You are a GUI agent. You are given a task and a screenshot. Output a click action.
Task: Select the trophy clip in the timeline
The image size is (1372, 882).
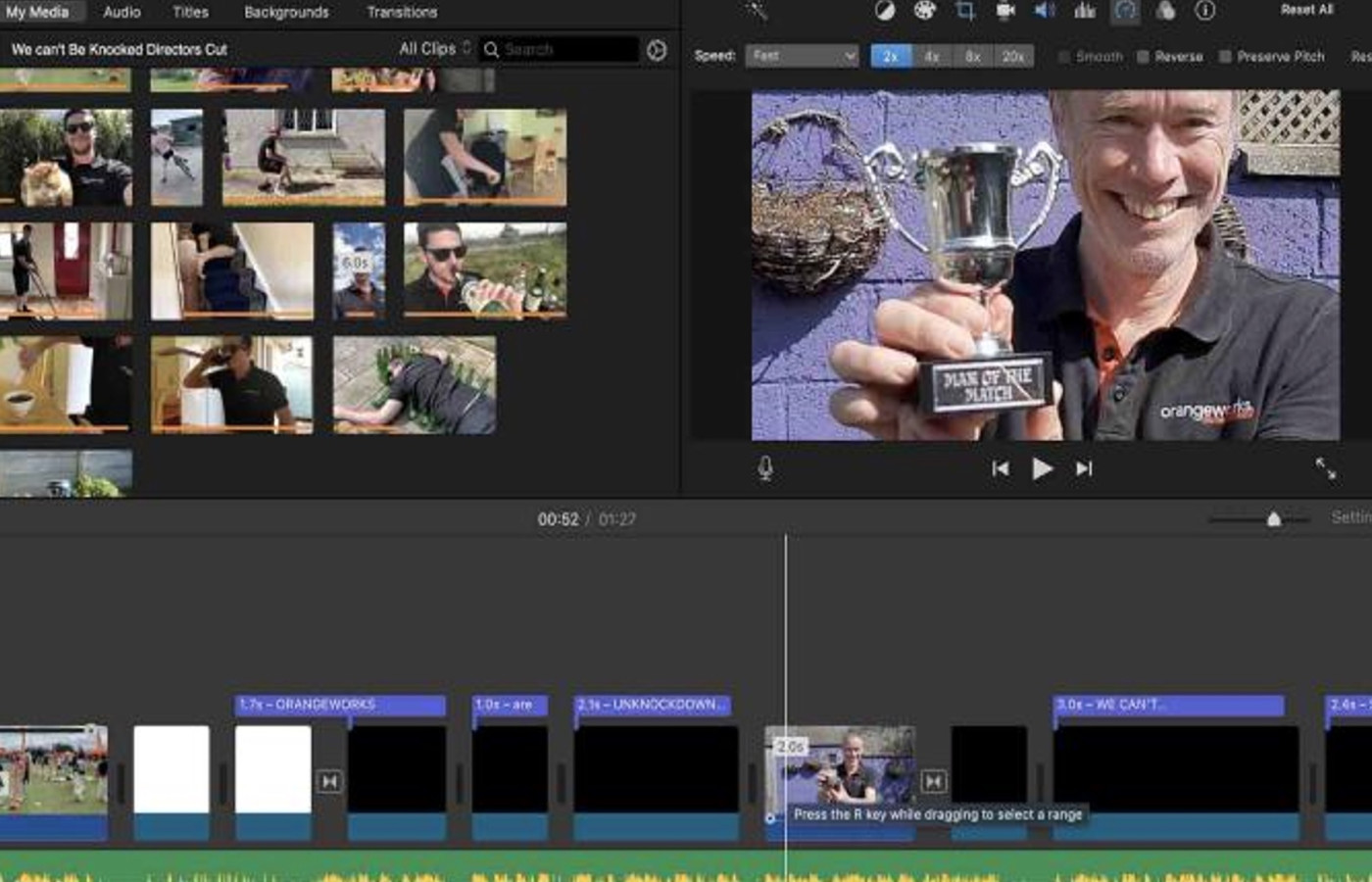click(x=840, y=784)
